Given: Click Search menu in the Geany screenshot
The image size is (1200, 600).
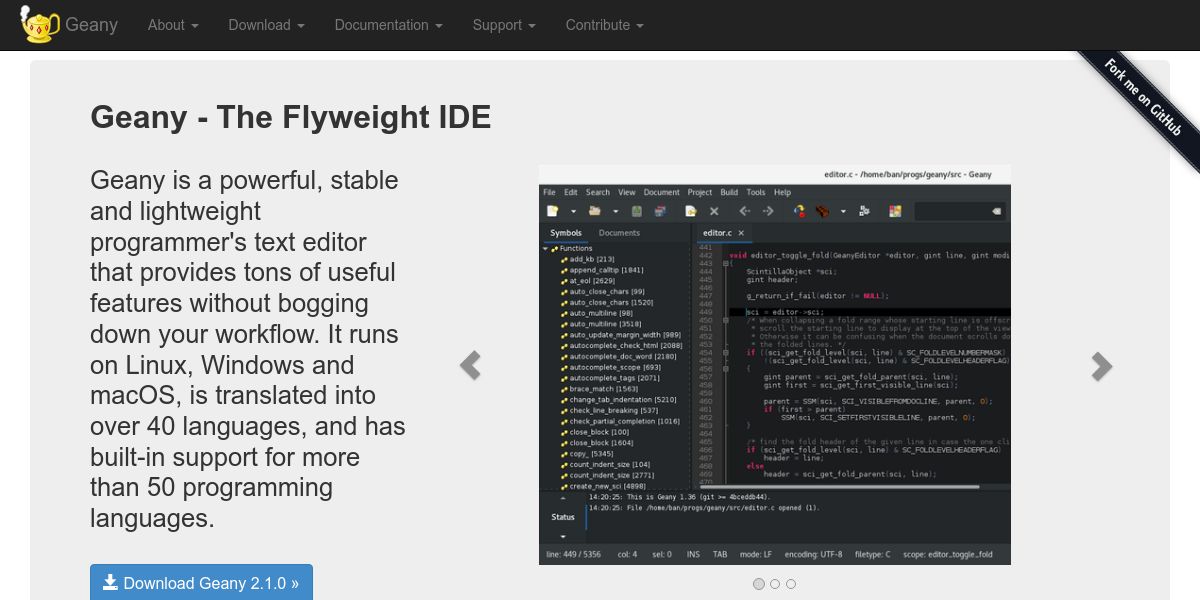Looking at the screenshot, I should (598, 192).
